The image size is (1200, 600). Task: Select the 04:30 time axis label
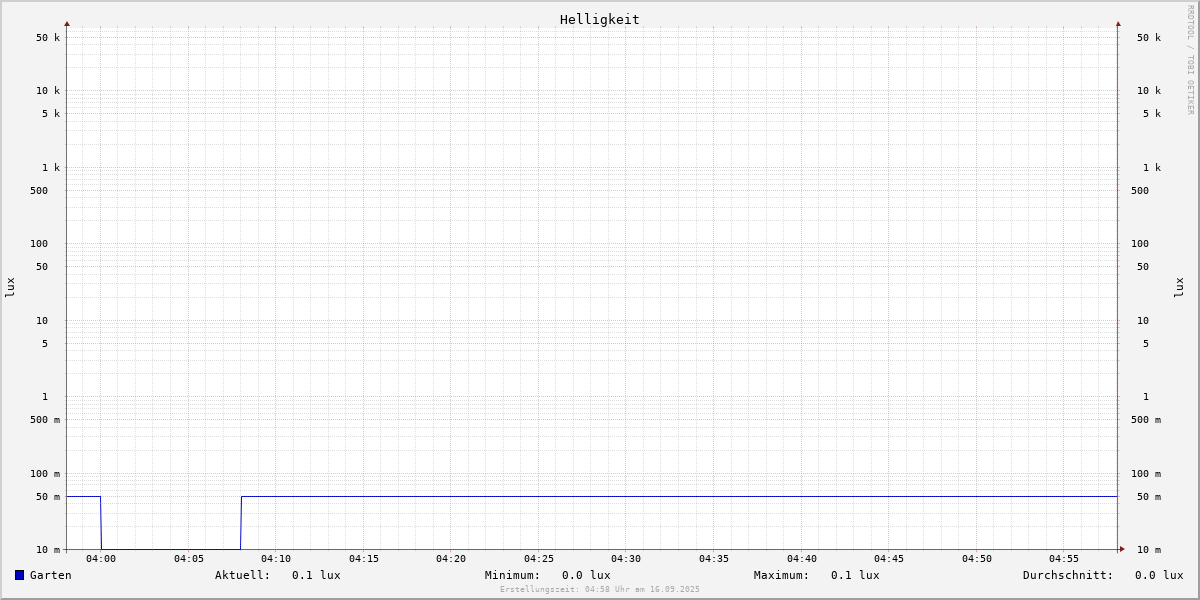(626, 559)
